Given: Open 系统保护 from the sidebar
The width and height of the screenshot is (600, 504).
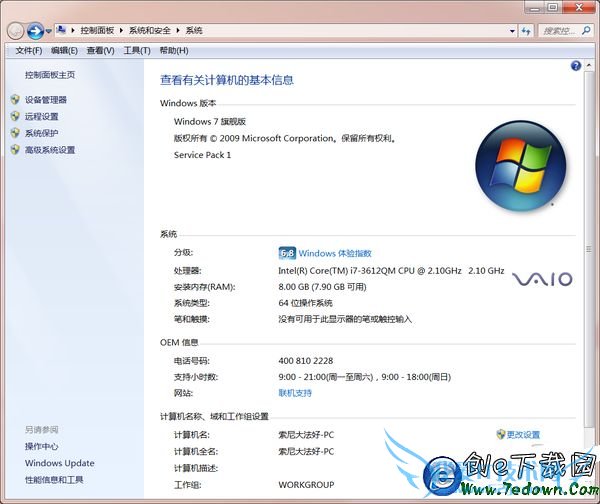Looking at the screenshot, I should coord(41,133).
